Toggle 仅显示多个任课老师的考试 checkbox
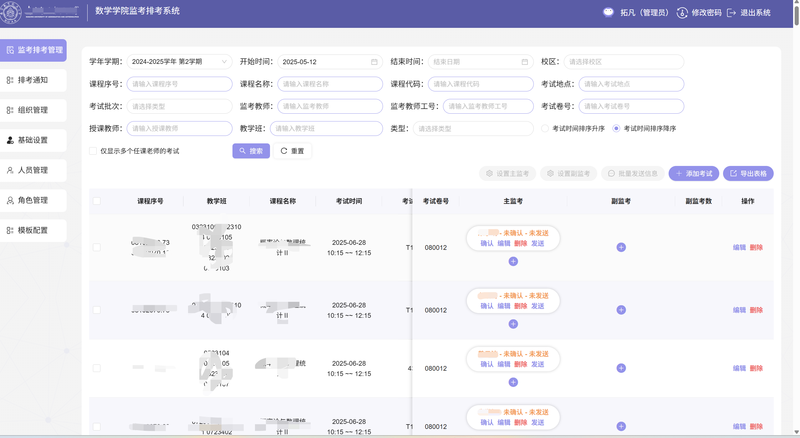The width and height of the screenshot is (800, 438). point(93,151)
